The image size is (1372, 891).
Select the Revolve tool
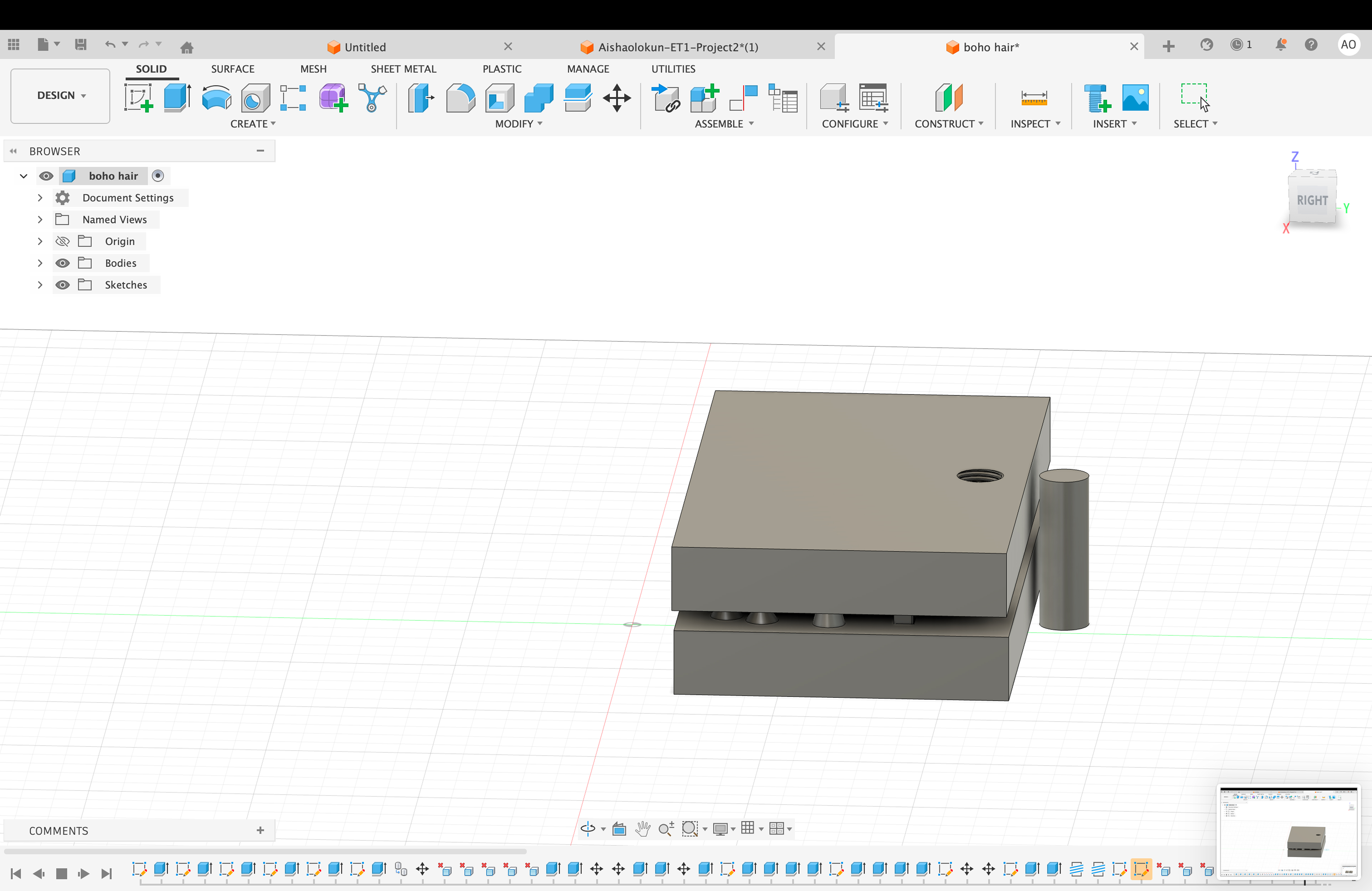click(216, 98)
